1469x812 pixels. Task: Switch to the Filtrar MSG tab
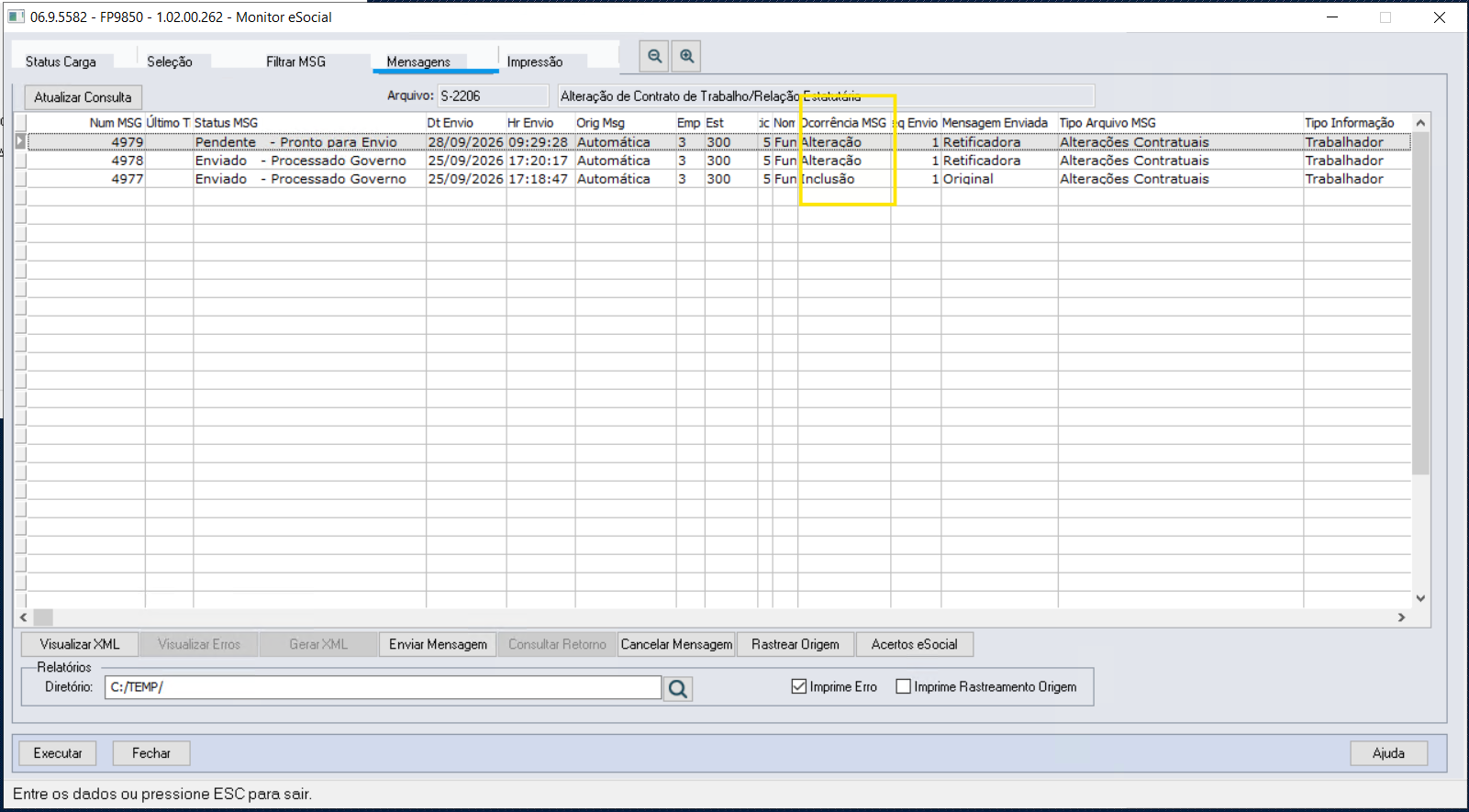pyautogui.click(x=295, y=61)
